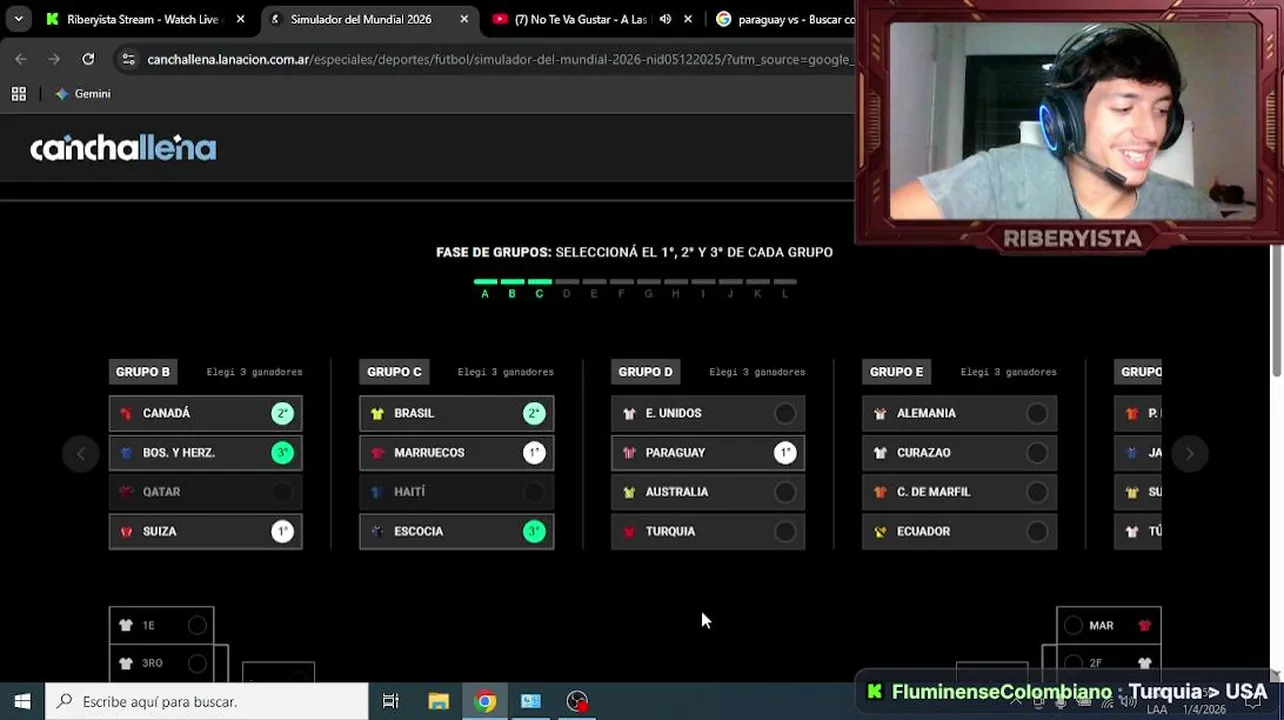Screen dimensions: 1284x720
Task: Click the Ecuador jersey icon
Action: tap(880, 531)
